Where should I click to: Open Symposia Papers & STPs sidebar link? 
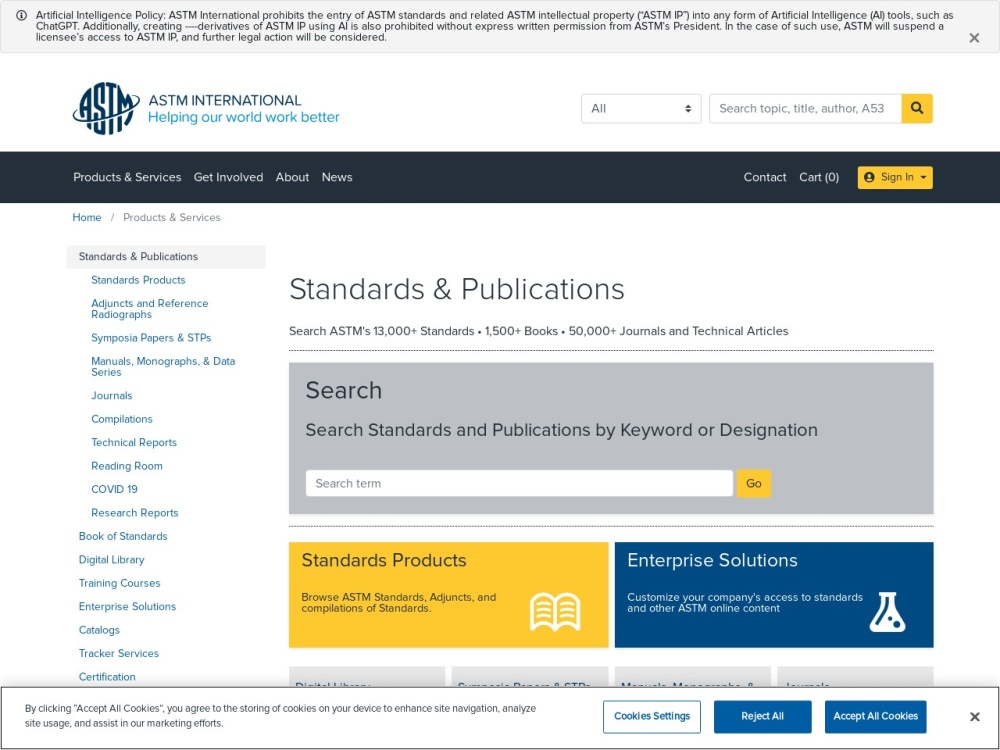[151, 338]
